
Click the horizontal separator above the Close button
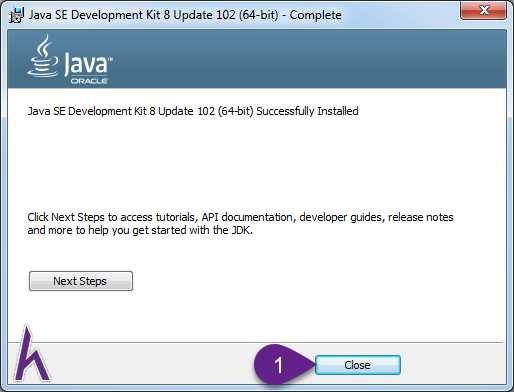(x=255, y=342)
